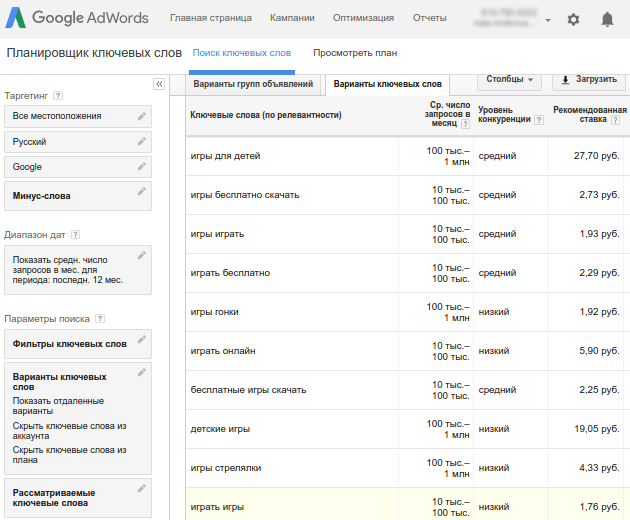Click 'Скрыть ключевые слова из плана'
The height and width of the screenshot is (520, 630).
pos(69,455)
